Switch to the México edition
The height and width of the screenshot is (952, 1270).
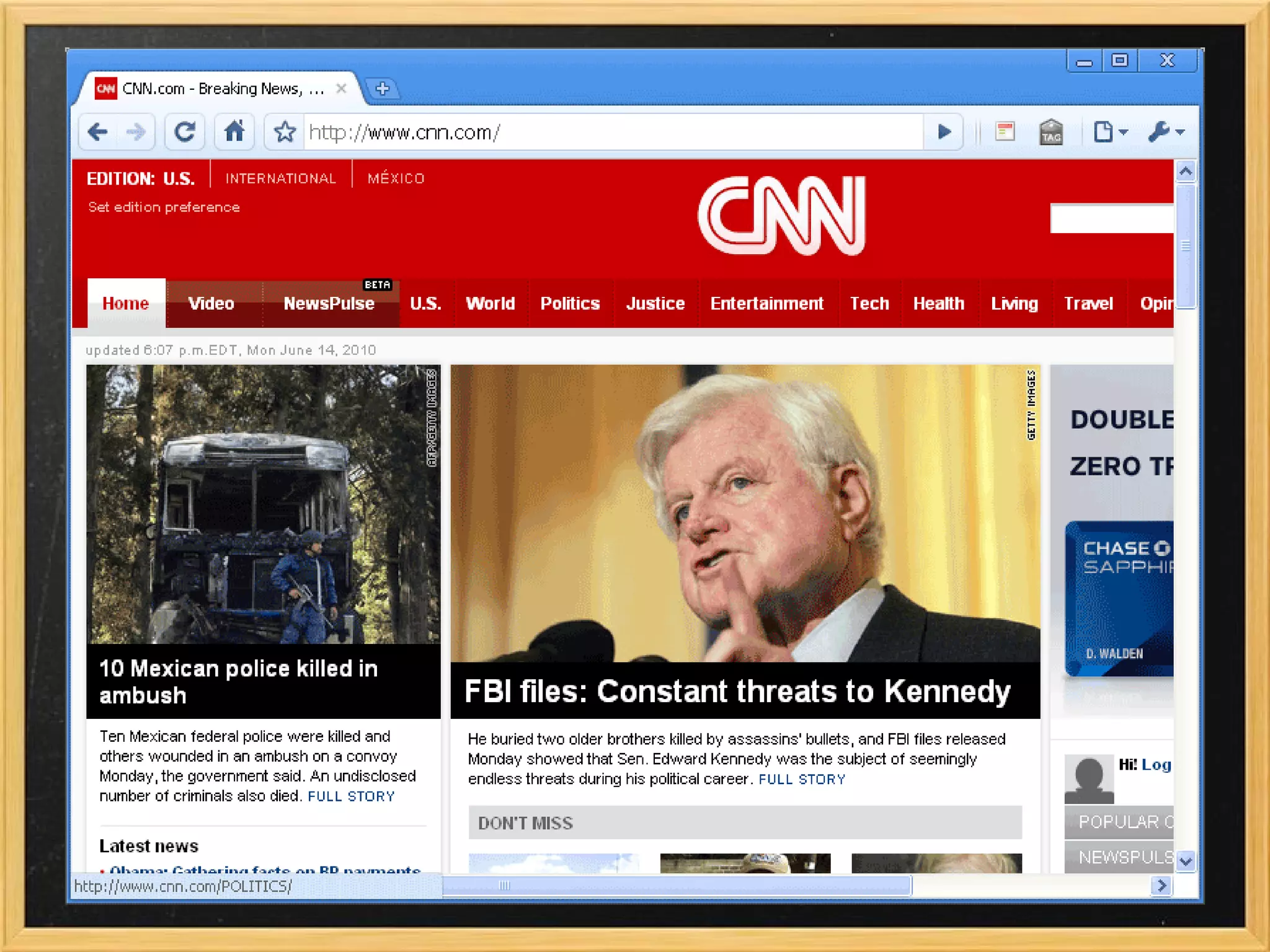click(x=396, y=178)
